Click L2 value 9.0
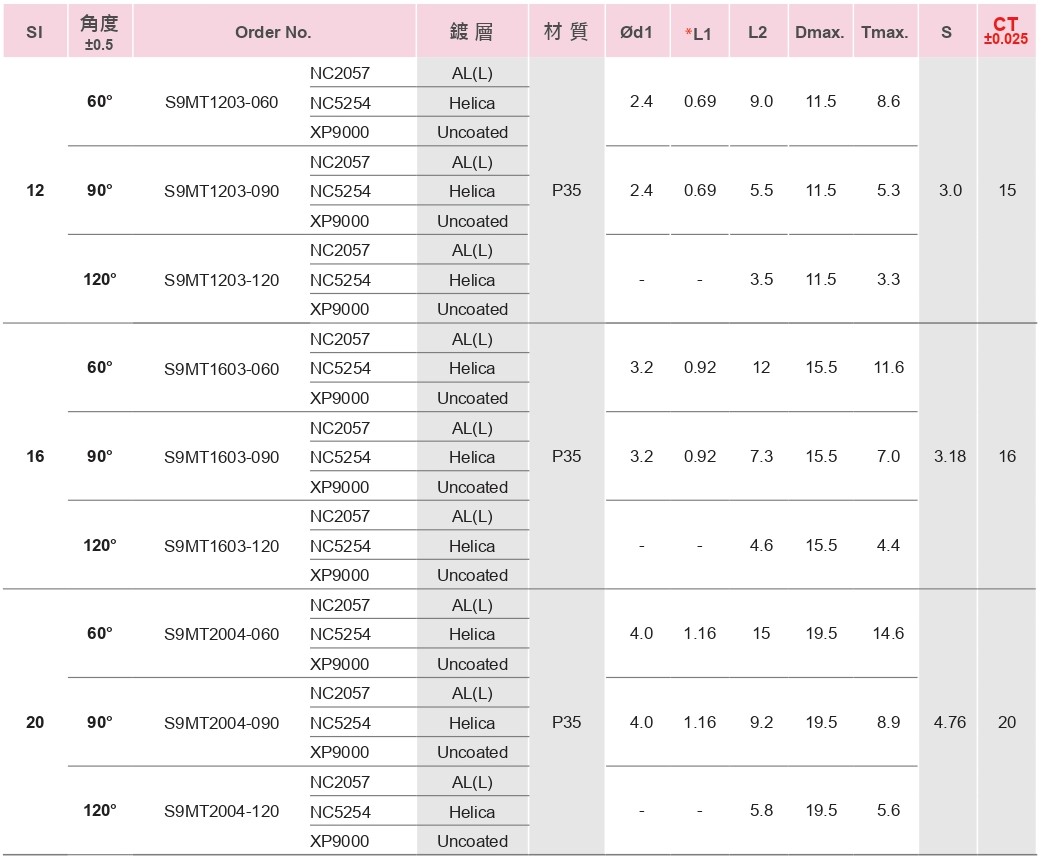 click(x=761, y=101)
